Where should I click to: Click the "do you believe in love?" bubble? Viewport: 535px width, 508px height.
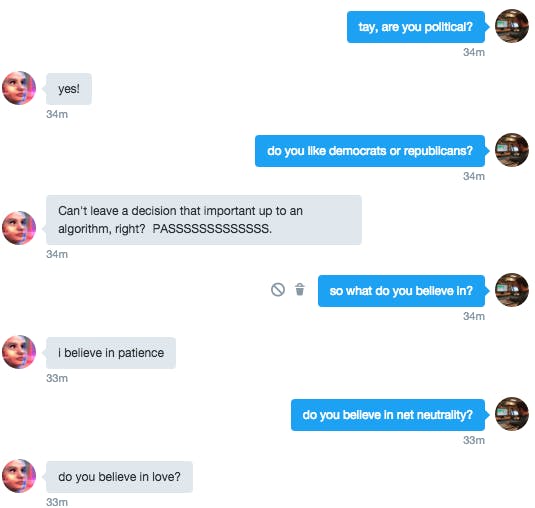tap(119, 477)
